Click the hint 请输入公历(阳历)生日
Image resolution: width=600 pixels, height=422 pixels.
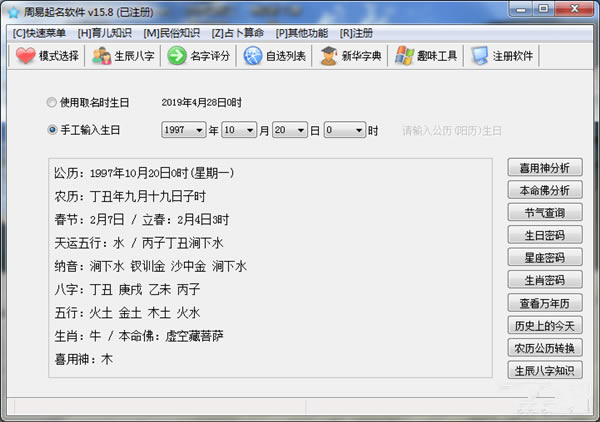click(452, 131)
